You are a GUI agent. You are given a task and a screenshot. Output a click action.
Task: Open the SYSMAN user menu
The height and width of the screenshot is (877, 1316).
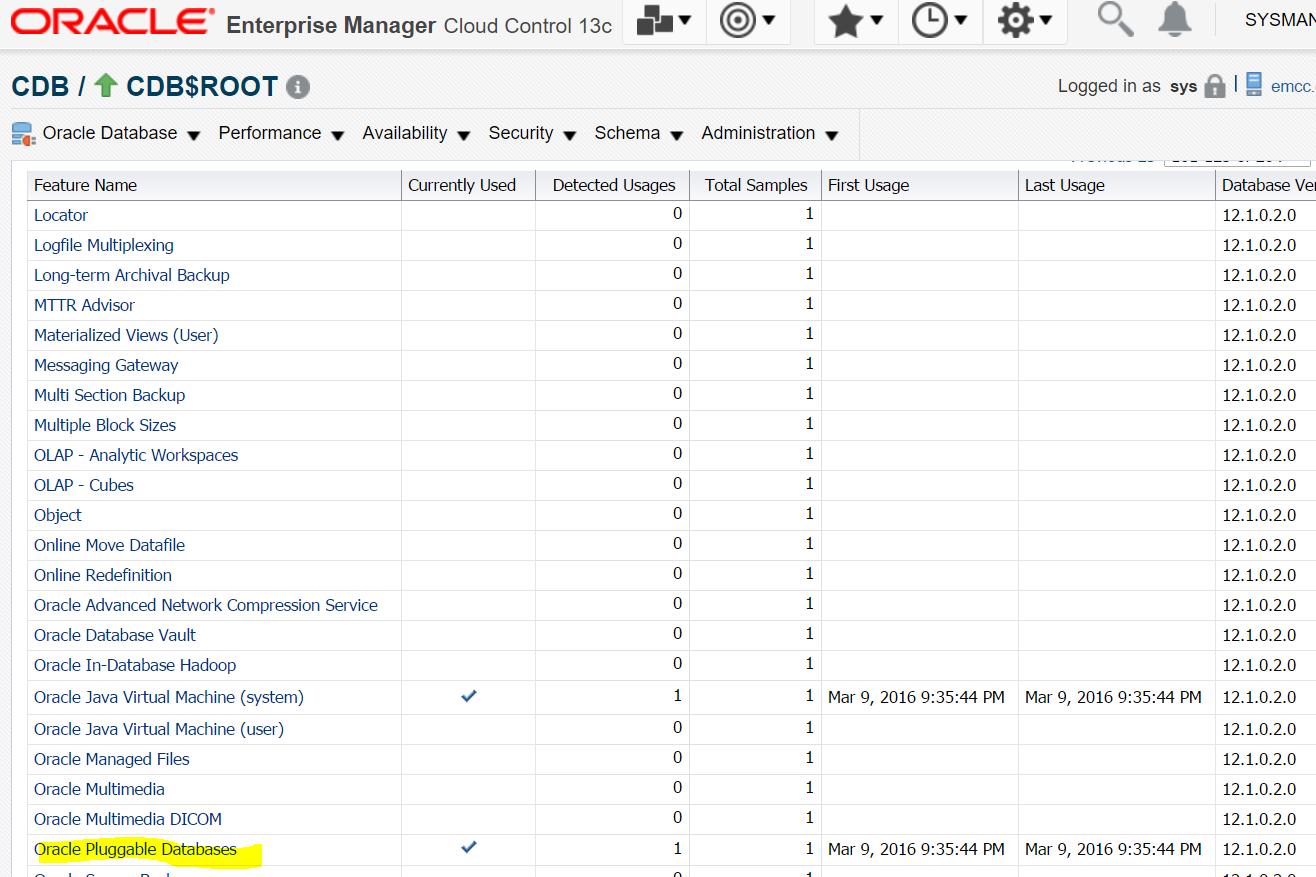(1279, 20)
